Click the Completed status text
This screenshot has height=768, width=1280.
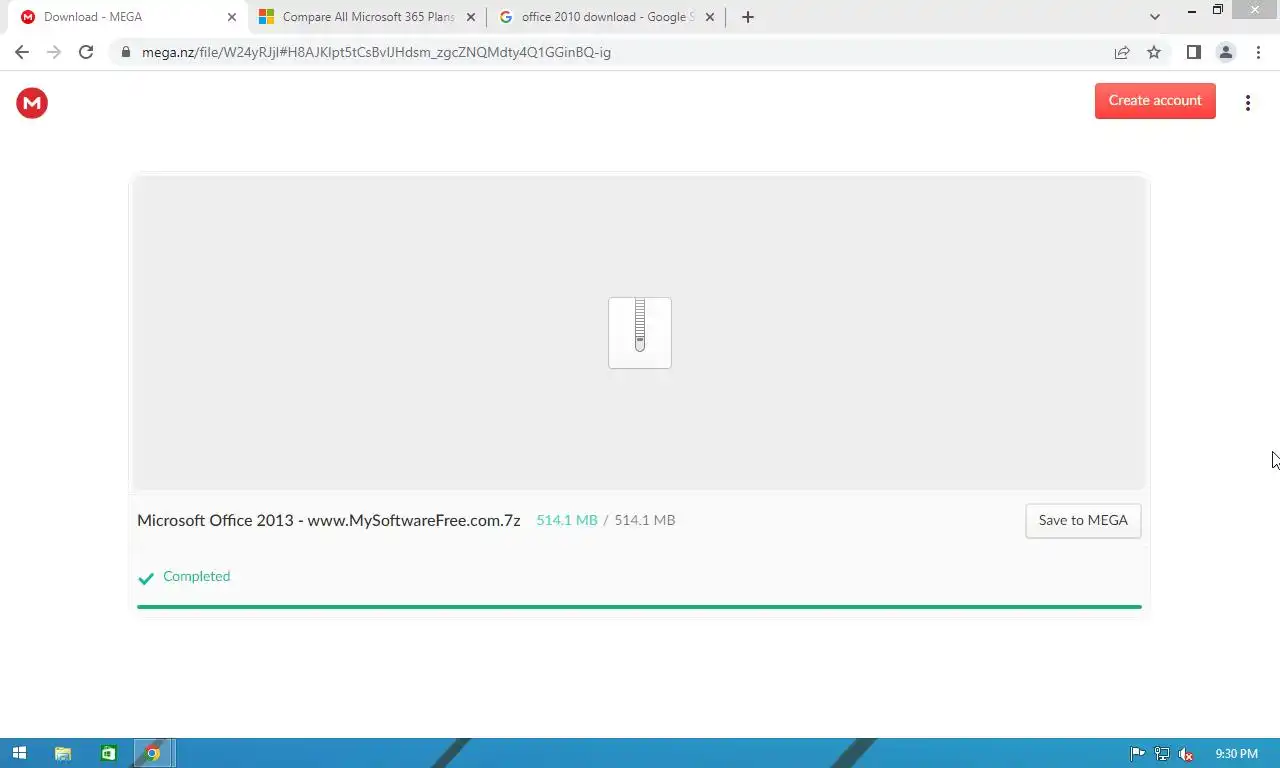[196, 576]
